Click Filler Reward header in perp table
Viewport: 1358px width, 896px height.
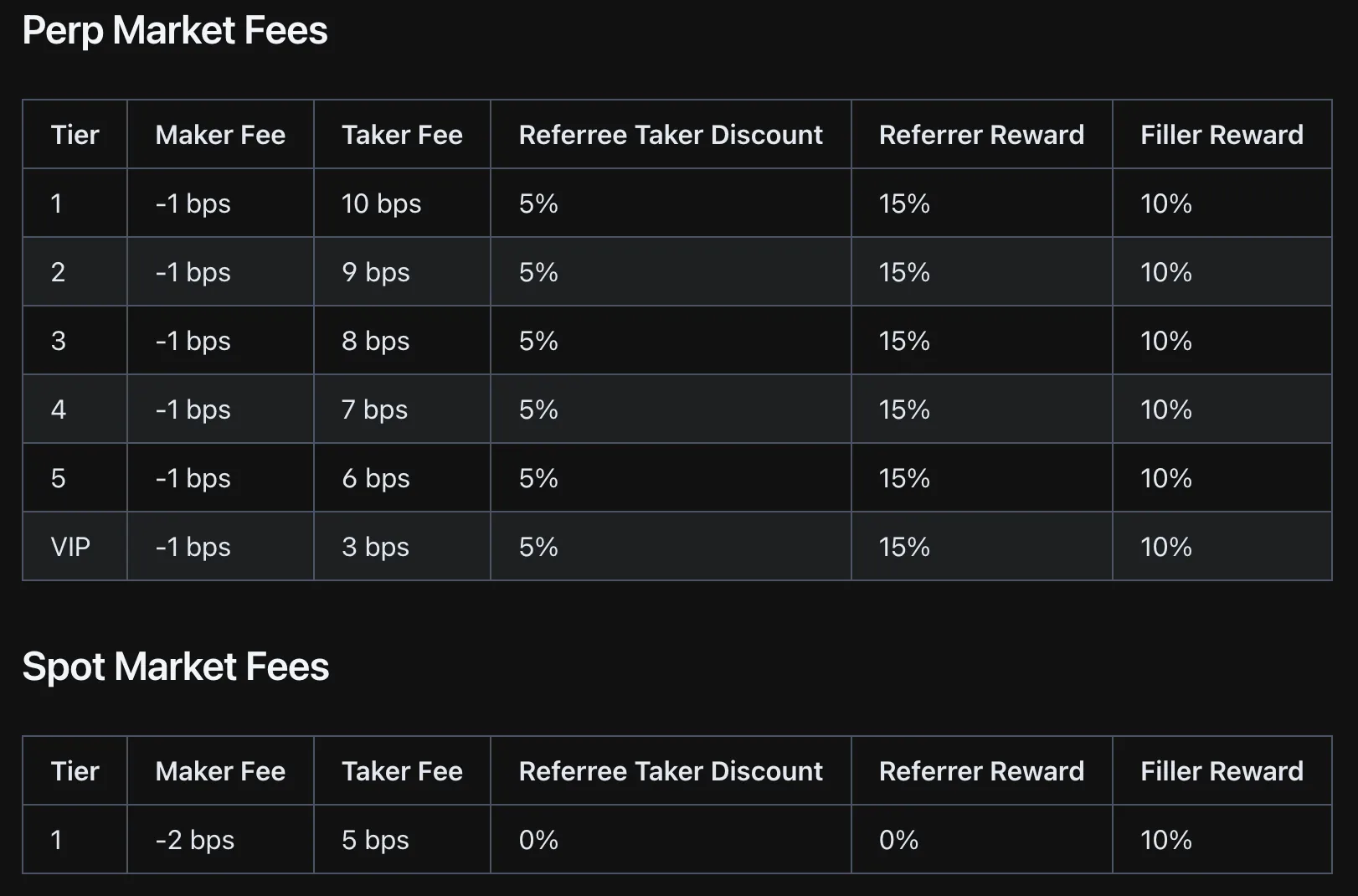point(1222,135)
